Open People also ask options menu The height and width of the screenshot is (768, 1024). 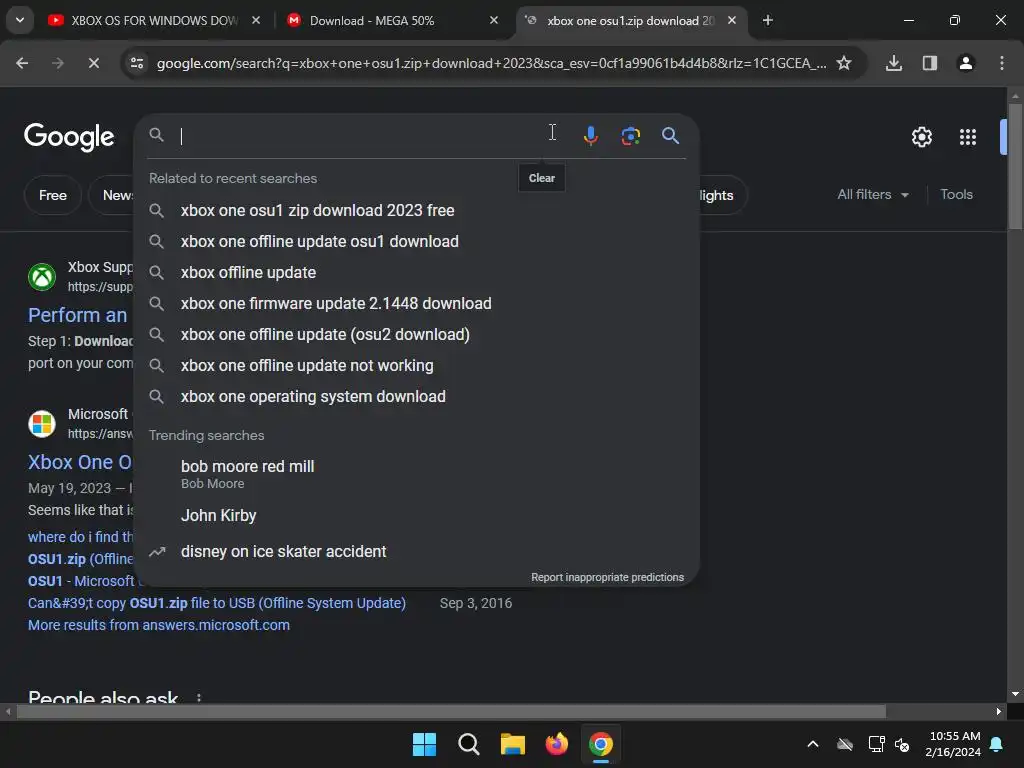tap(199, 697)
